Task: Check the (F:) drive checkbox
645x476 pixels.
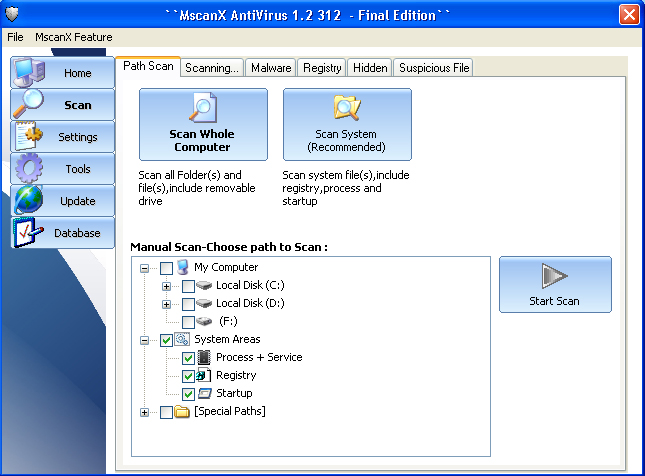Action: (x=188, y=322)
